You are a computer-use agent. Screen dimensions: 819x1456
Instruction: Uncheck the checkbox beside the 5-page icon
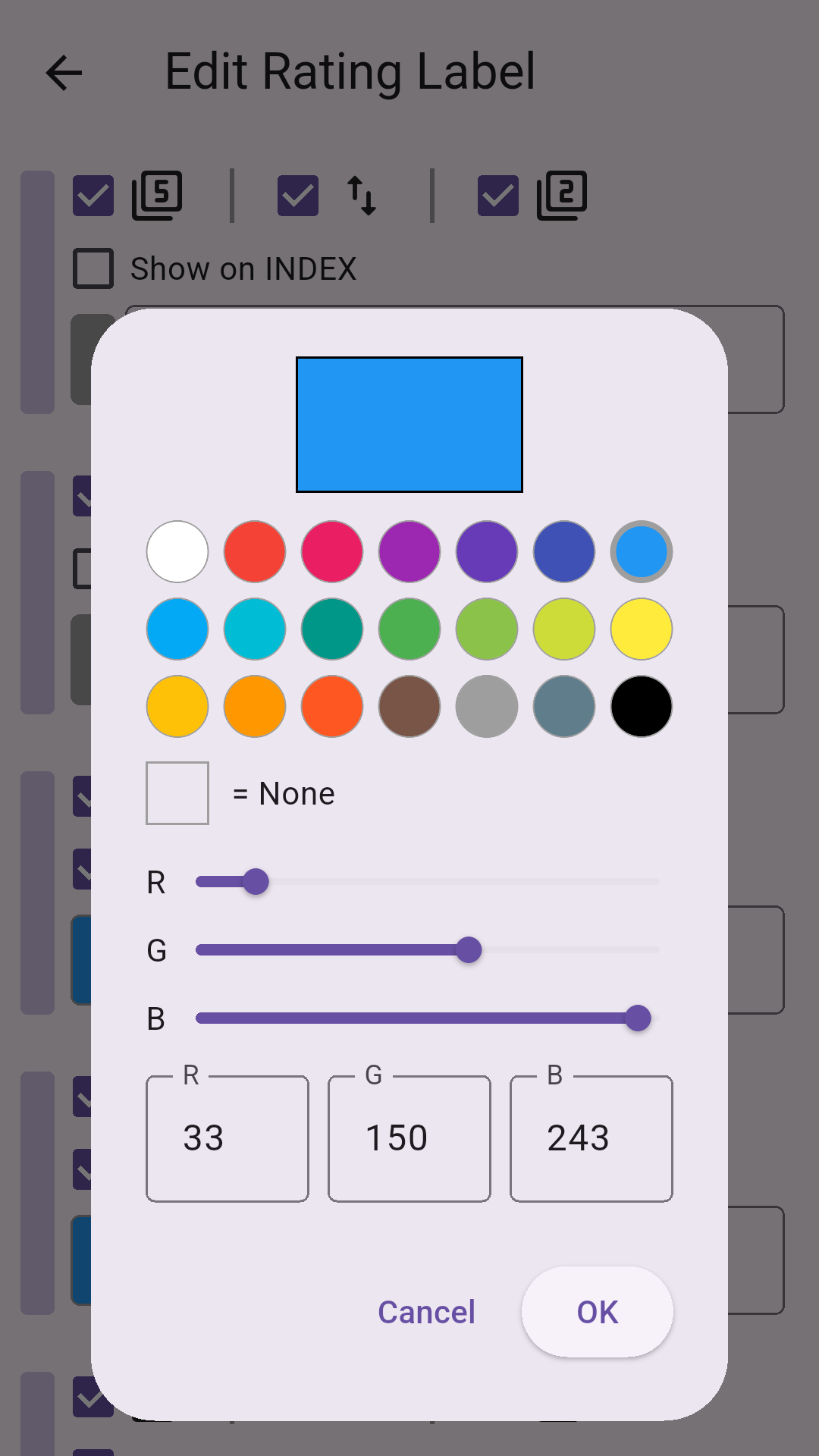click(93, 195)
